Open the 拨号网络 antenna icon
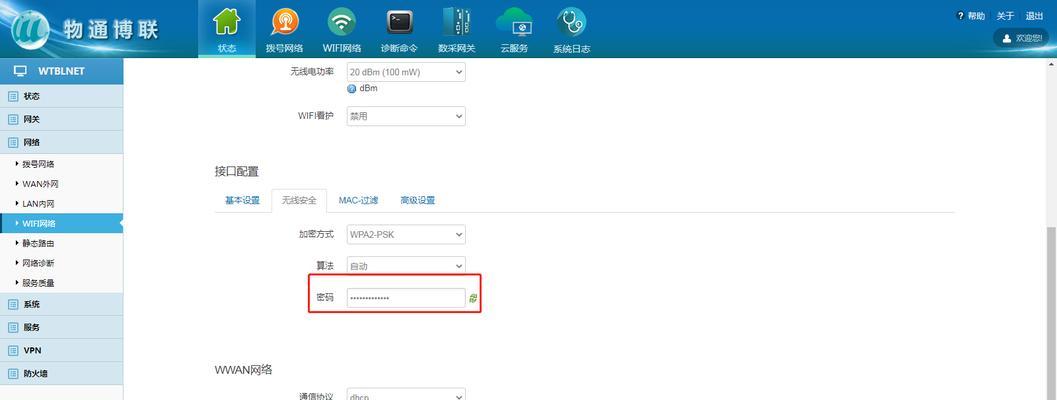Image resolution: width=1057 pixels, height=400 pixels. [284, 22]
